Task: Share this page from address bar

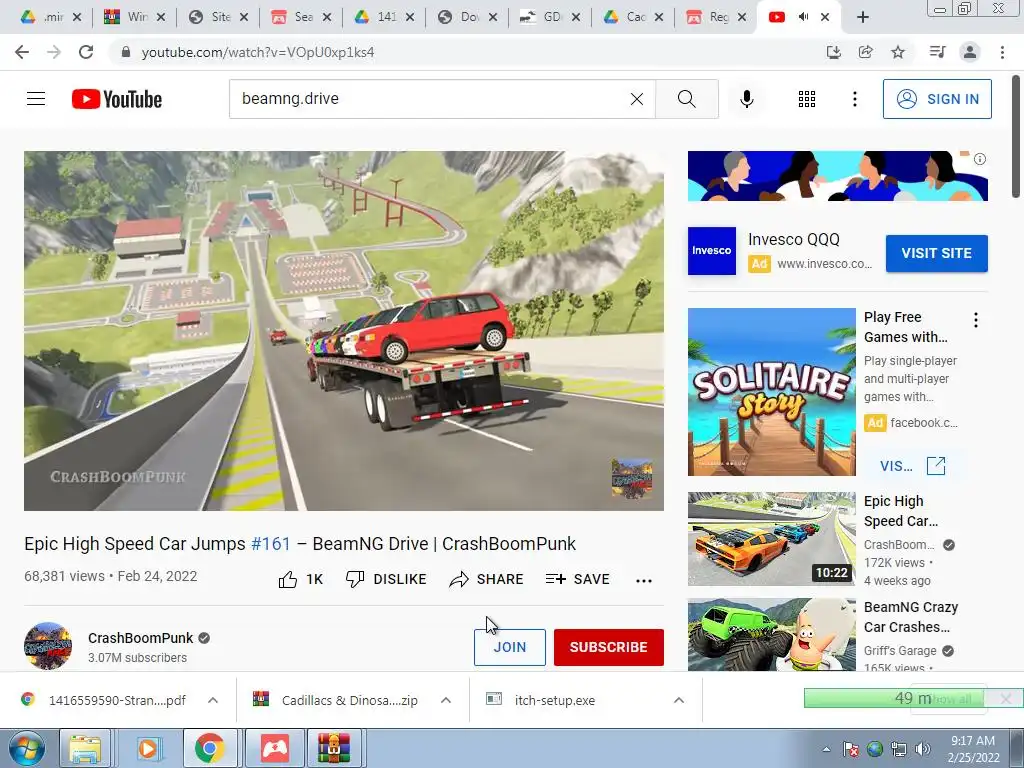Action: (865, 52)
